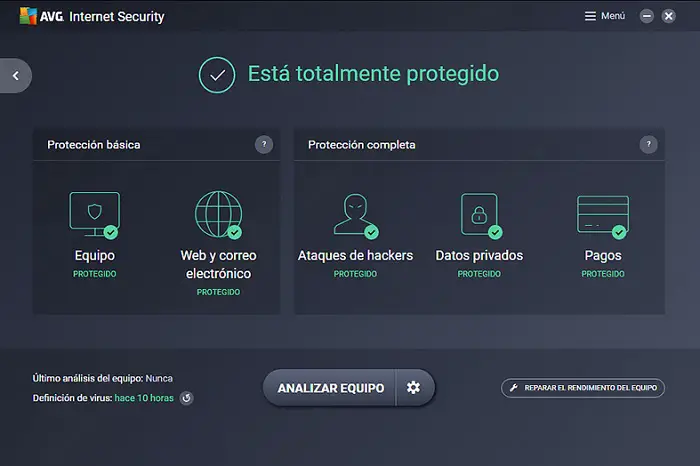
Task: Click the 'Pagos' label
Action: point(603,255)
